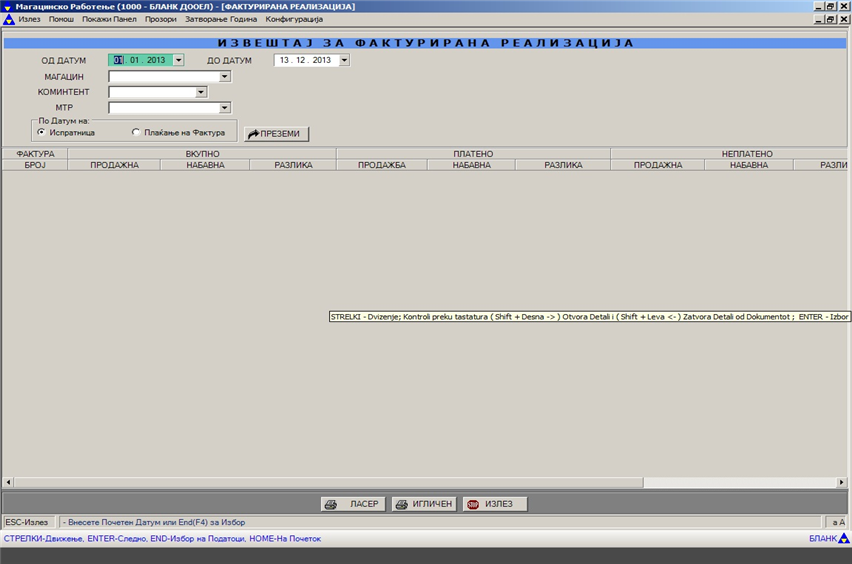Select the Плаќање на Фактура radio option
852x564 pixels.
[136, 132]
